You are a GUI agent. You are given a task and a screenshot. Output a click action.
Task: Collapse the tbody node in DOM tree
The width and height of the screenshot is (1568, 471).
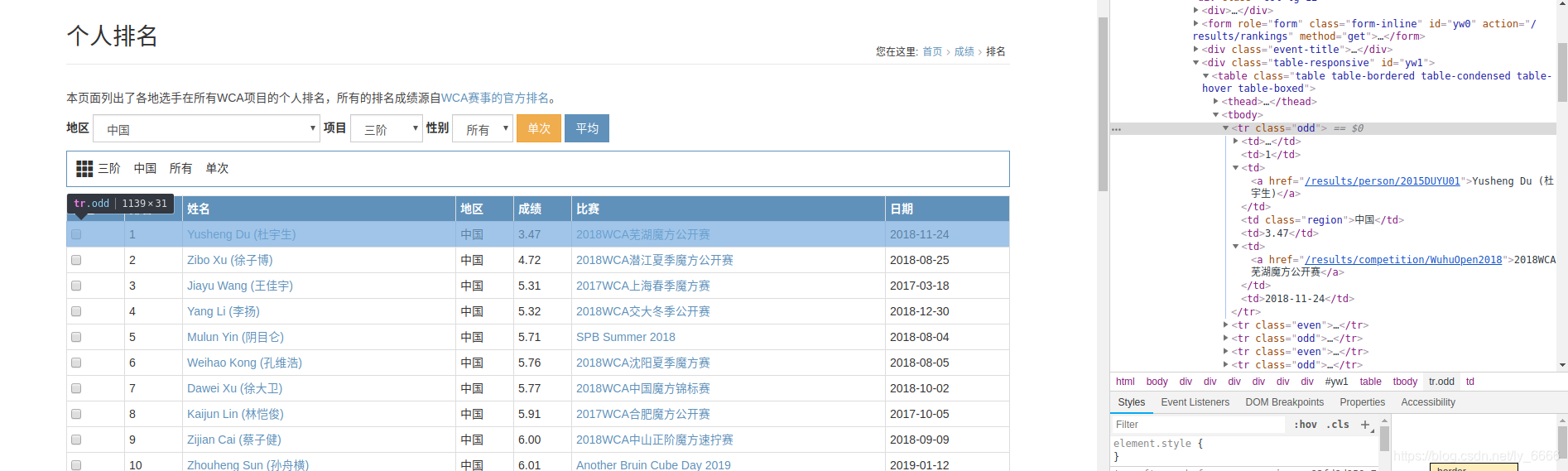tap(1216, 115)
